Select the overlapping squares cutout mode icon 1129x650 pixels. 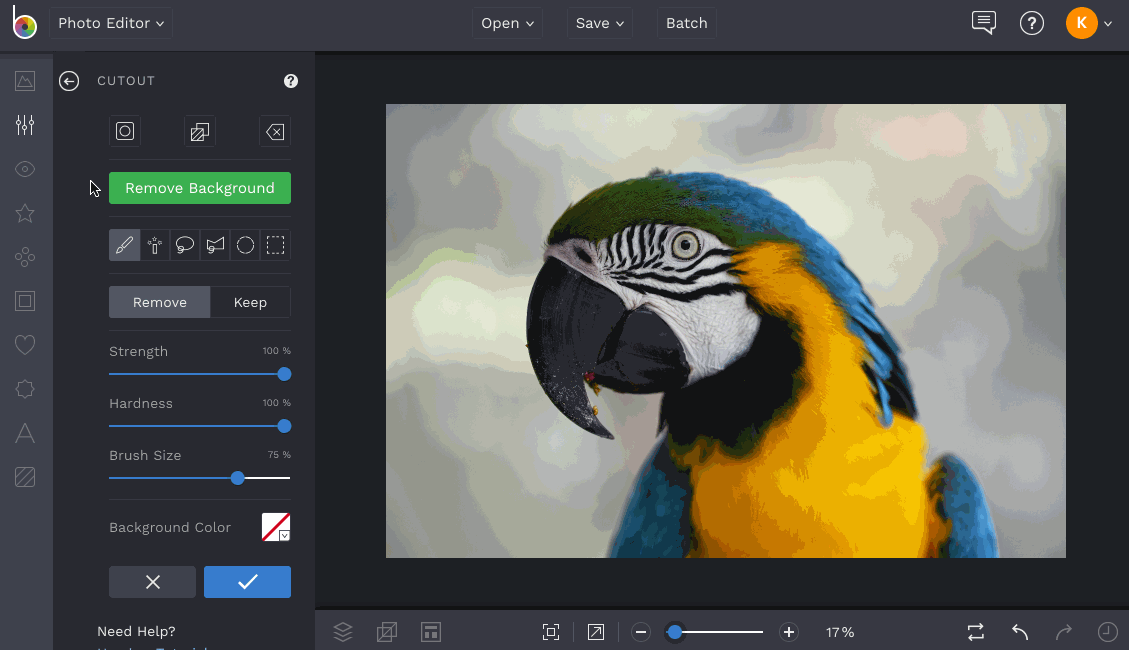[199, 132]
